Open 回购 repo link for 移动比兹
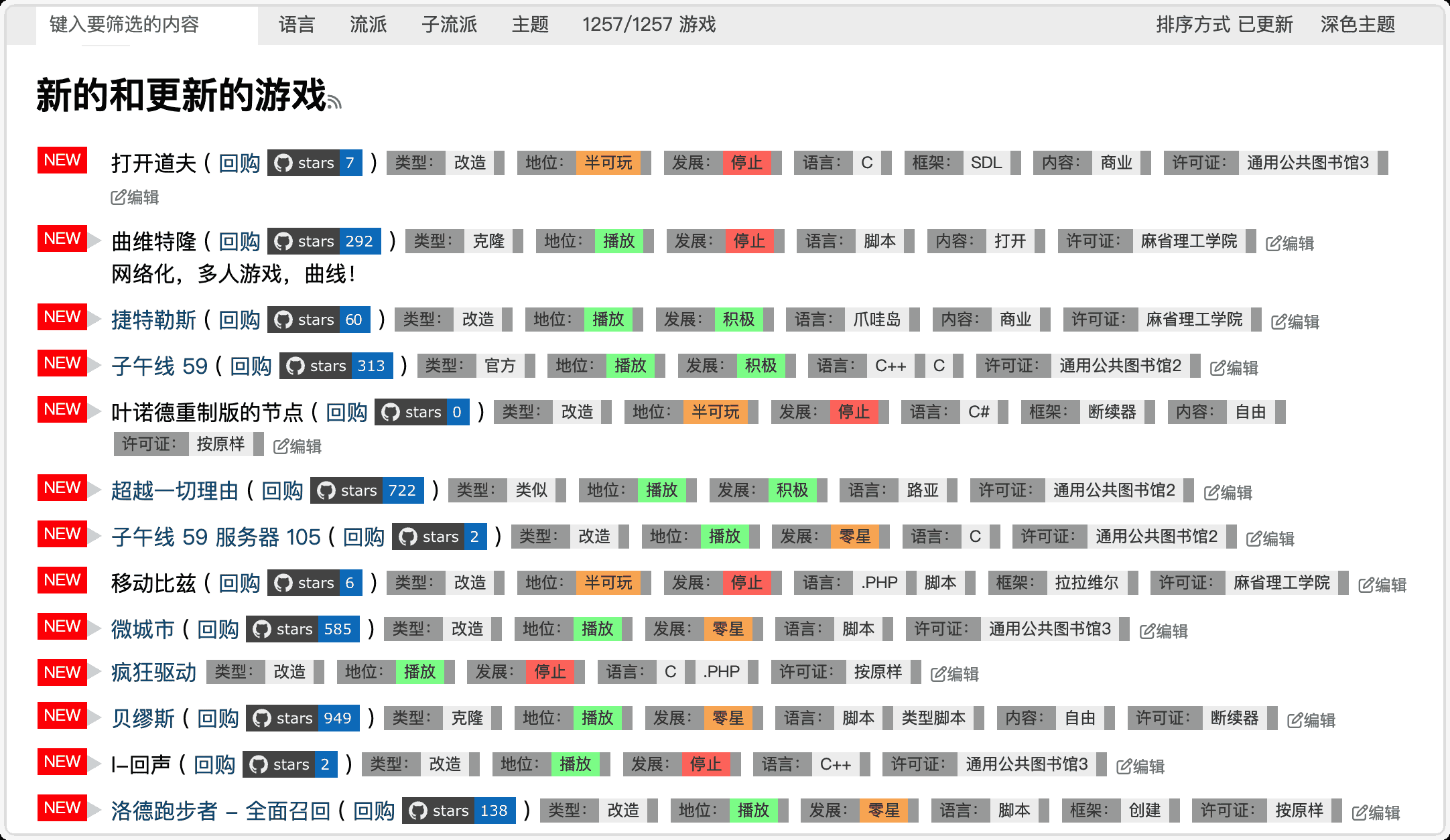 click(239, 583)
